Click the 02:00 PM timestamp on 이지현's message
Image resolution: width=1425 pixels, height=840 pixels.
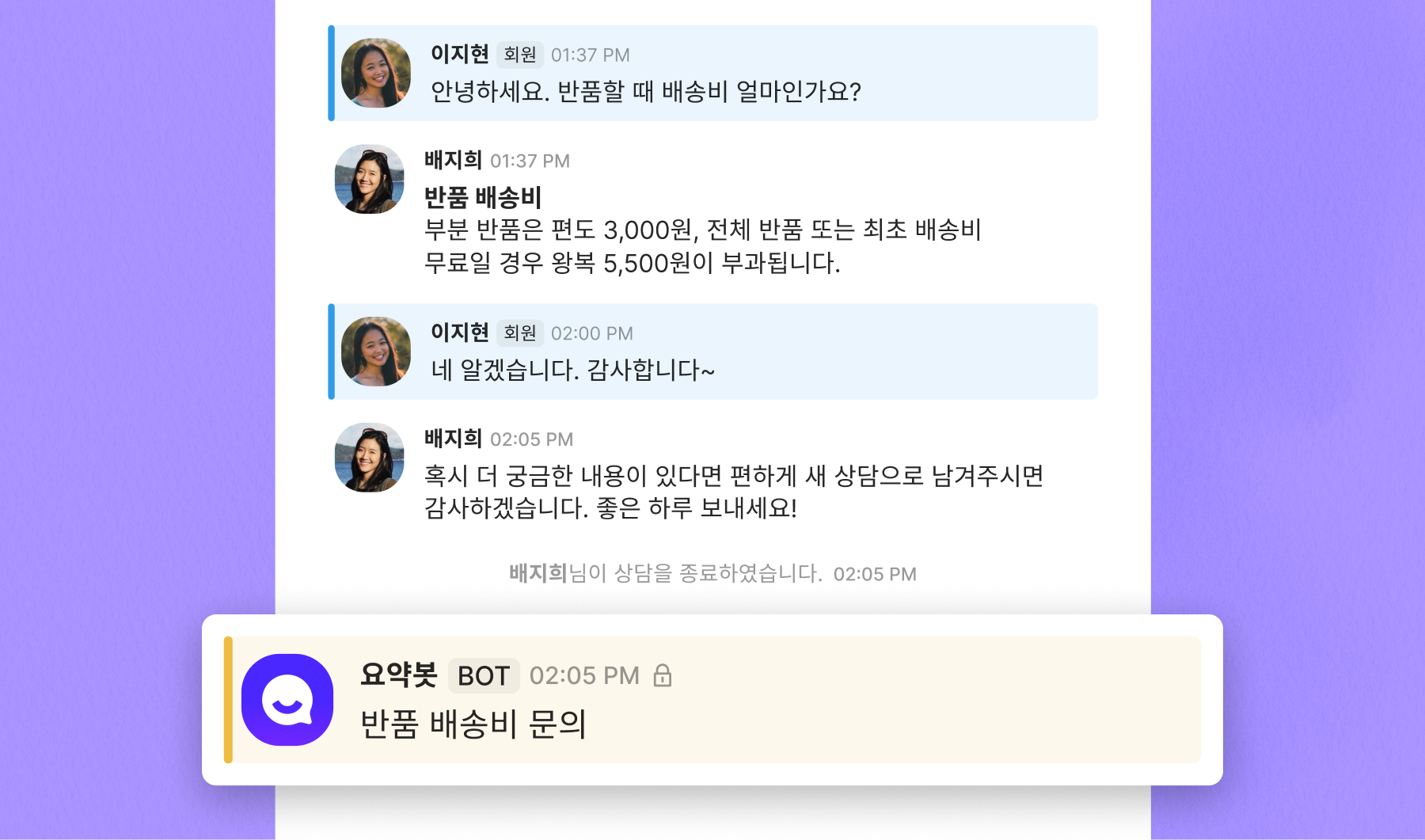pos(591,333)
